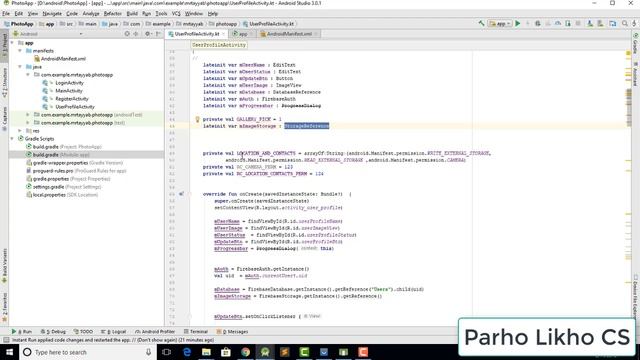Viewport: 640px width, 360px height.
Task: Collapse the app module node
Action: pyautogui.click(x=12, y=43)
